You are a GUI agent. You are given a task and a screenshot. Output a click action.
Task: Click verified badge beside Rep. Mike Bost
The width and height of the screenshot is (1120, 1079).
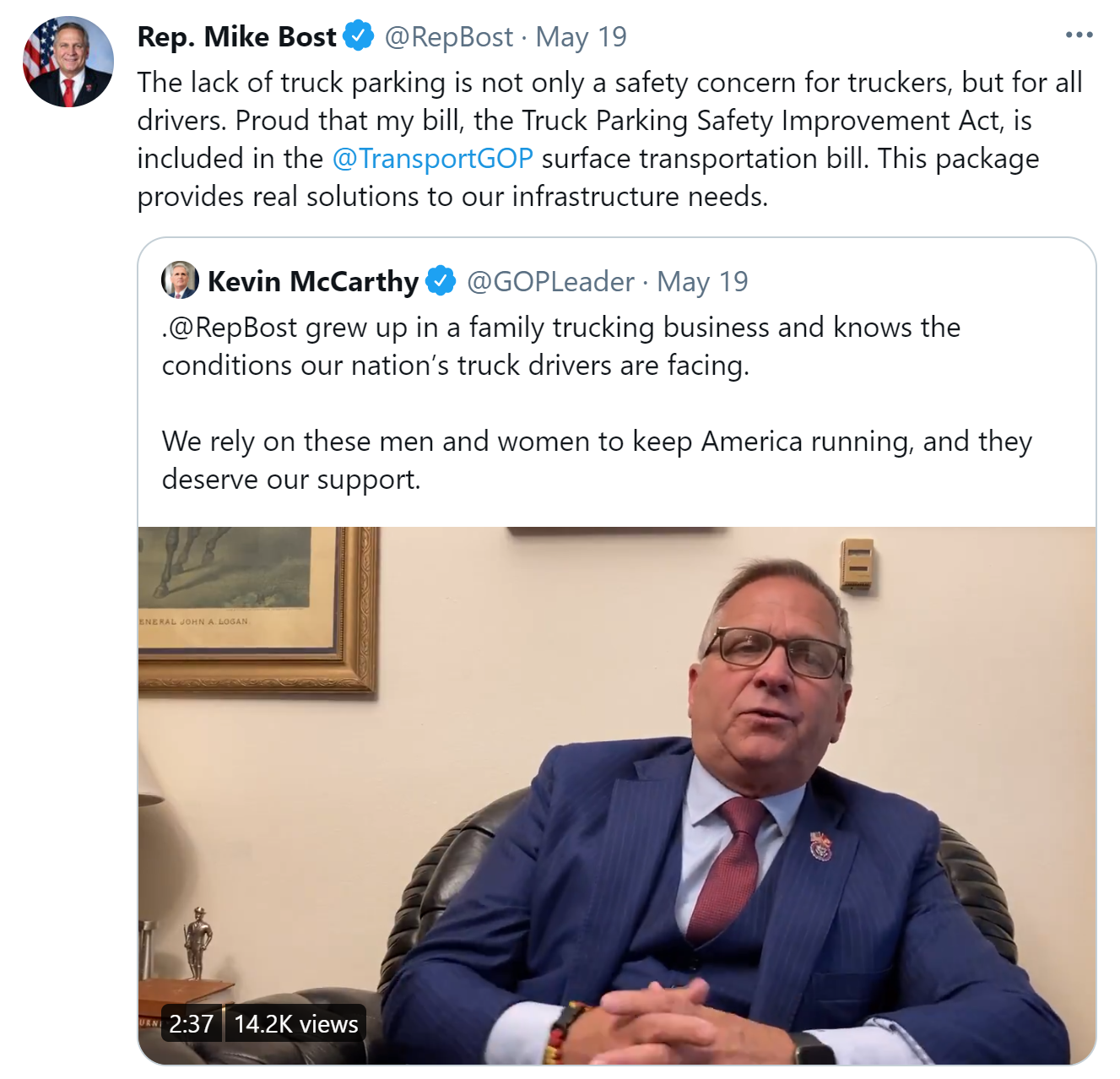click(x=359, y=36)
